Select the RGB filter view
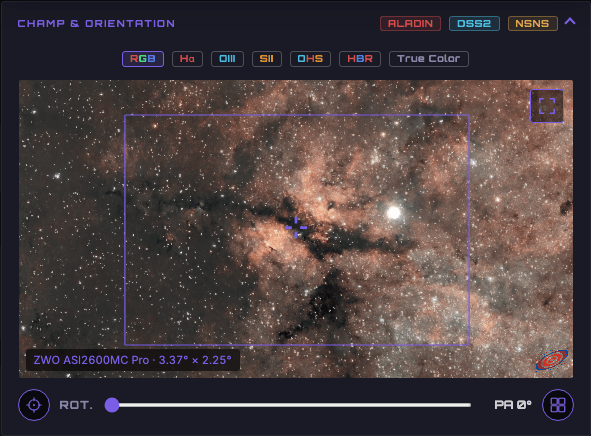591x436 pixels. [143, 59]
